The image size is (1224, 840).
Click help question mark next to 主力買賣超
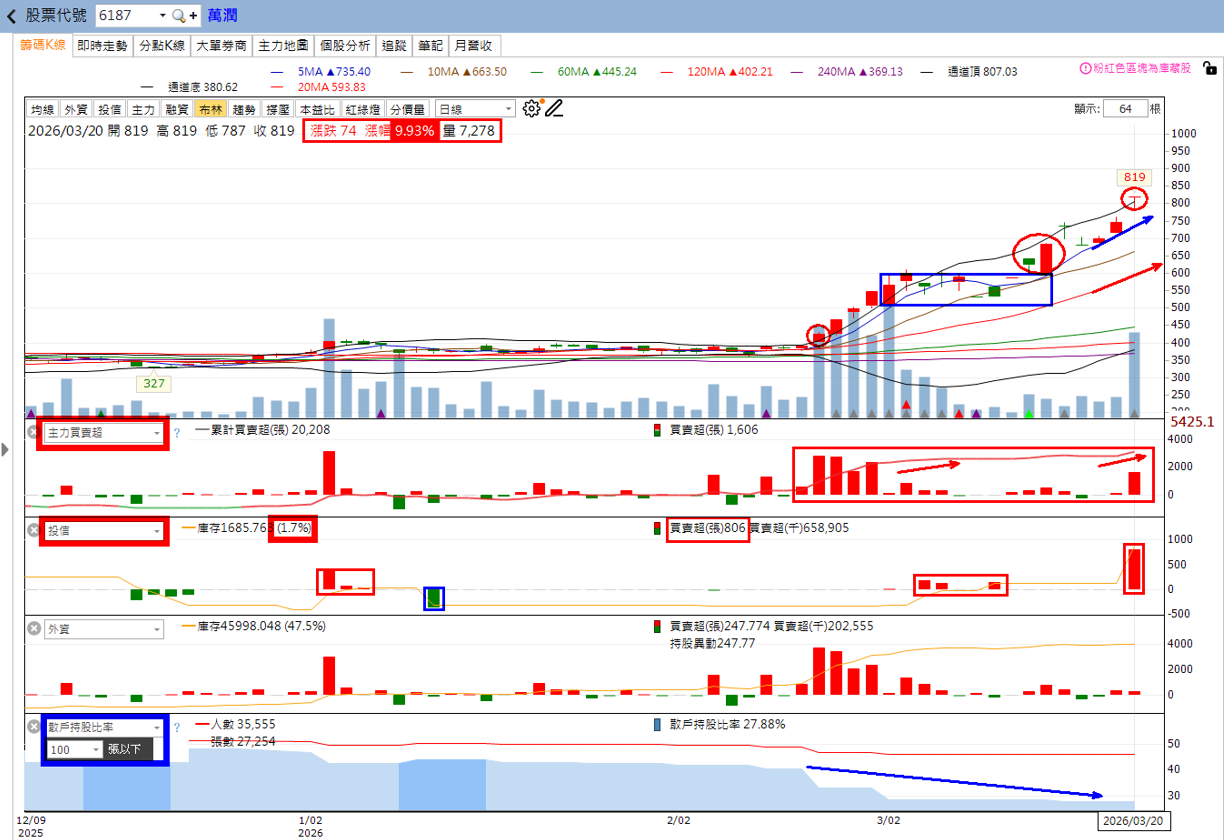[x=176, y=433]
